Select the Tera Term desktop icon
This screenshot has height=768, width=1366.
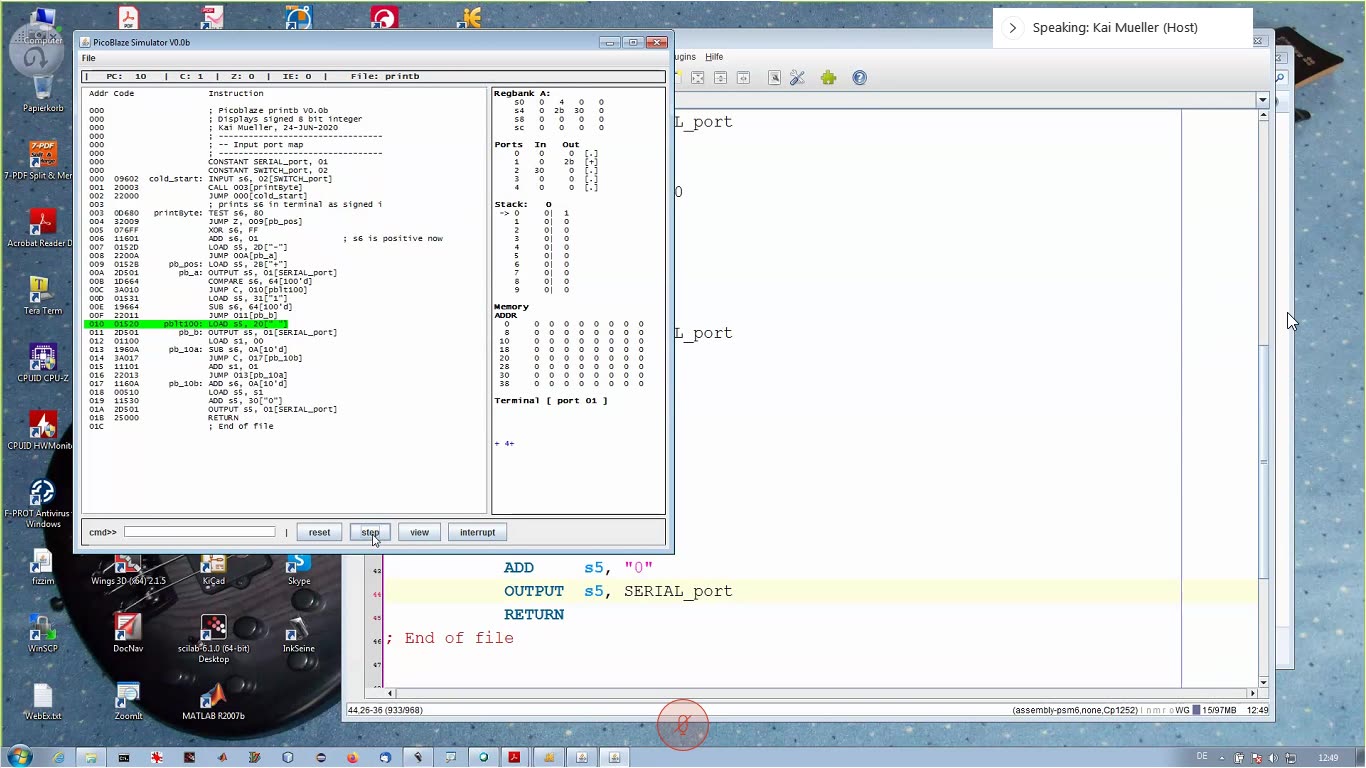pos(41,296)
